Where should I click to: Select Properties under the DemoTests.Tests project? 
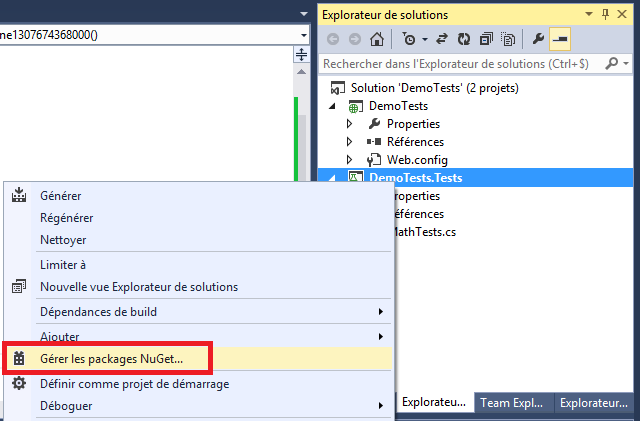tap(417, 196)
